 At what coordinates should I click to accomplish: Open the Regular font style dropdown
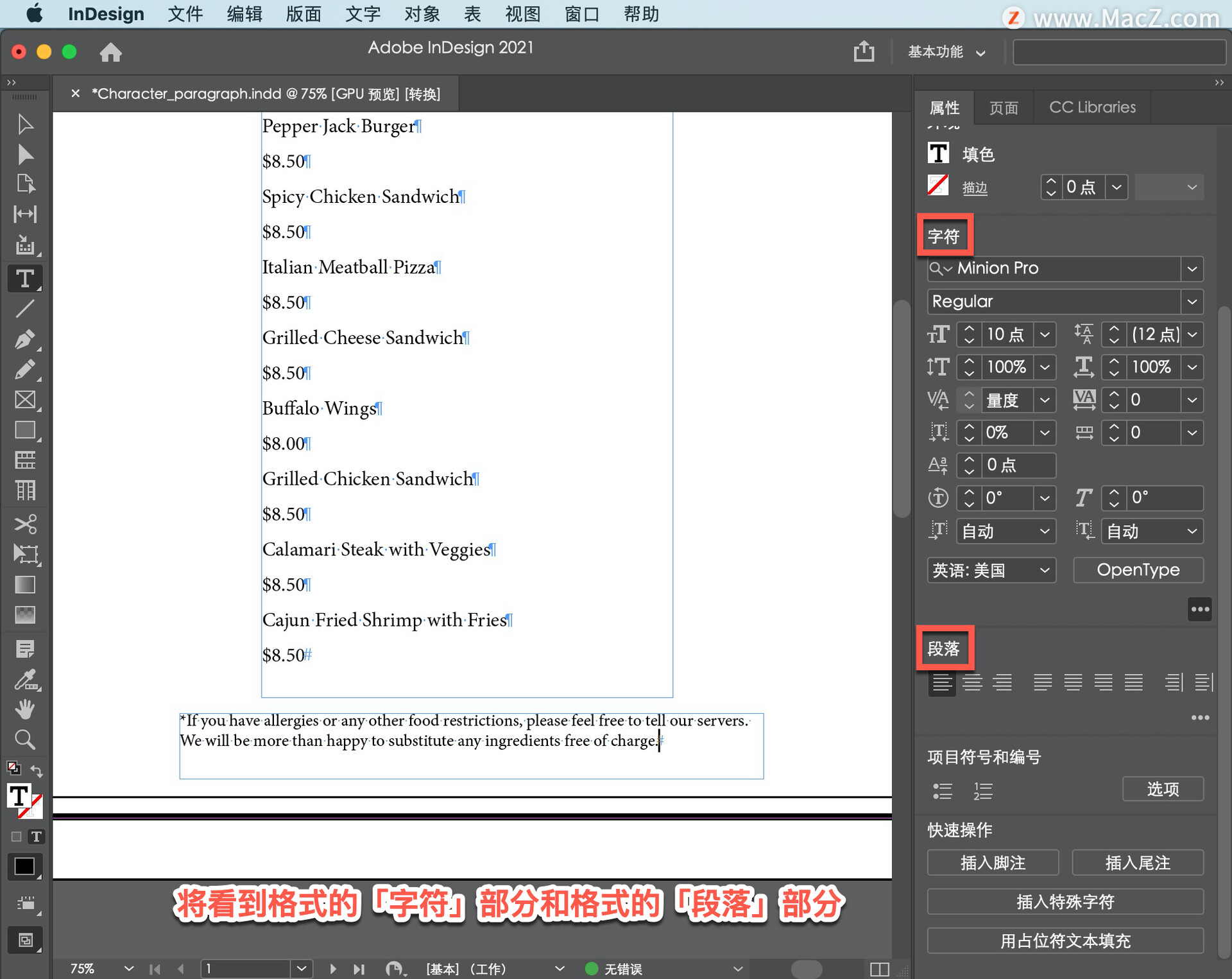tap(1192, 302)
